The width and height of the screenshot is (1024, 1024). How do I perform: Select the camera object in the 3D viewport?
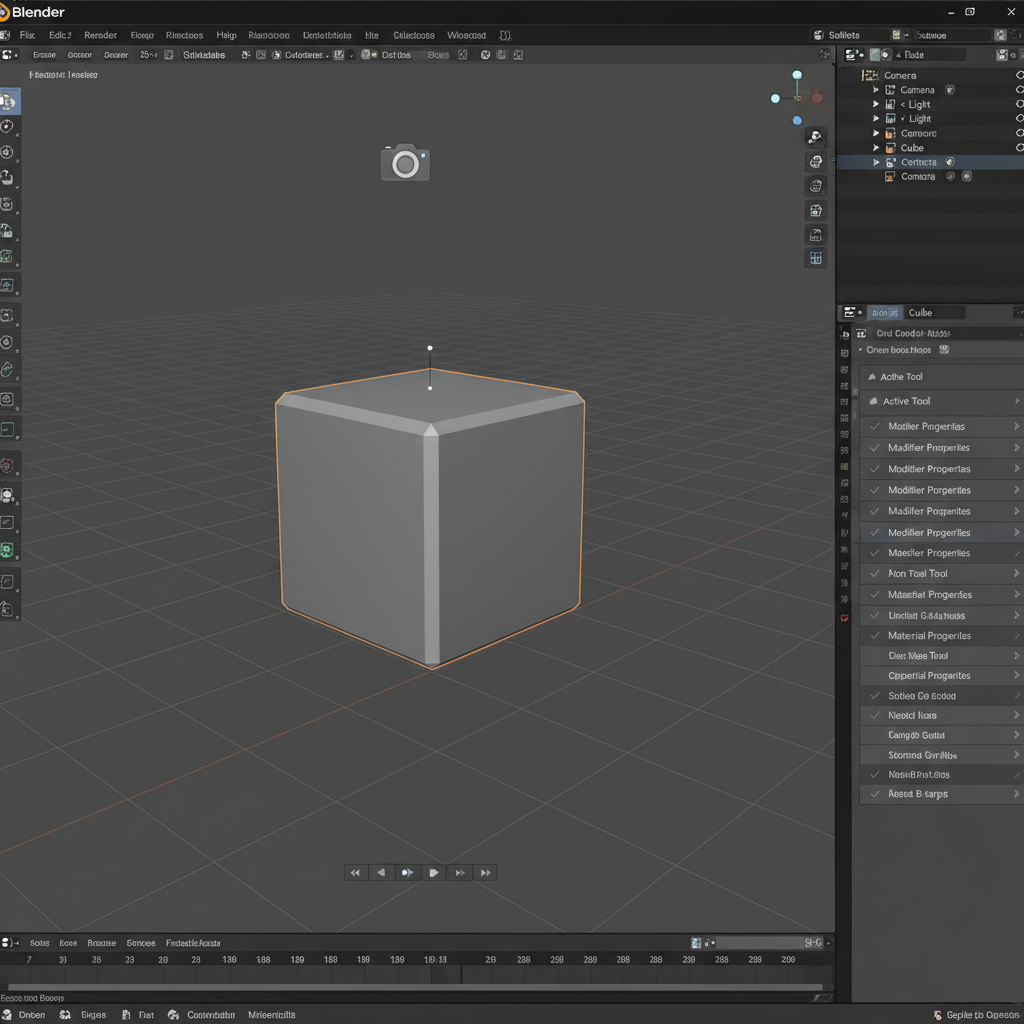(x=405, y=163)
